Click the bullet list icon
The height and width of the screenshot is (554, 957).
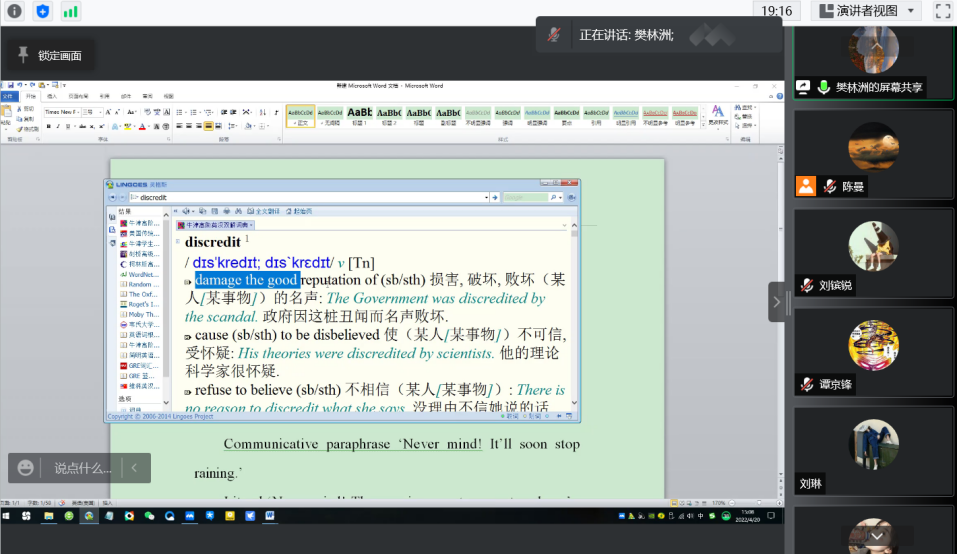(x=179, y=112)
